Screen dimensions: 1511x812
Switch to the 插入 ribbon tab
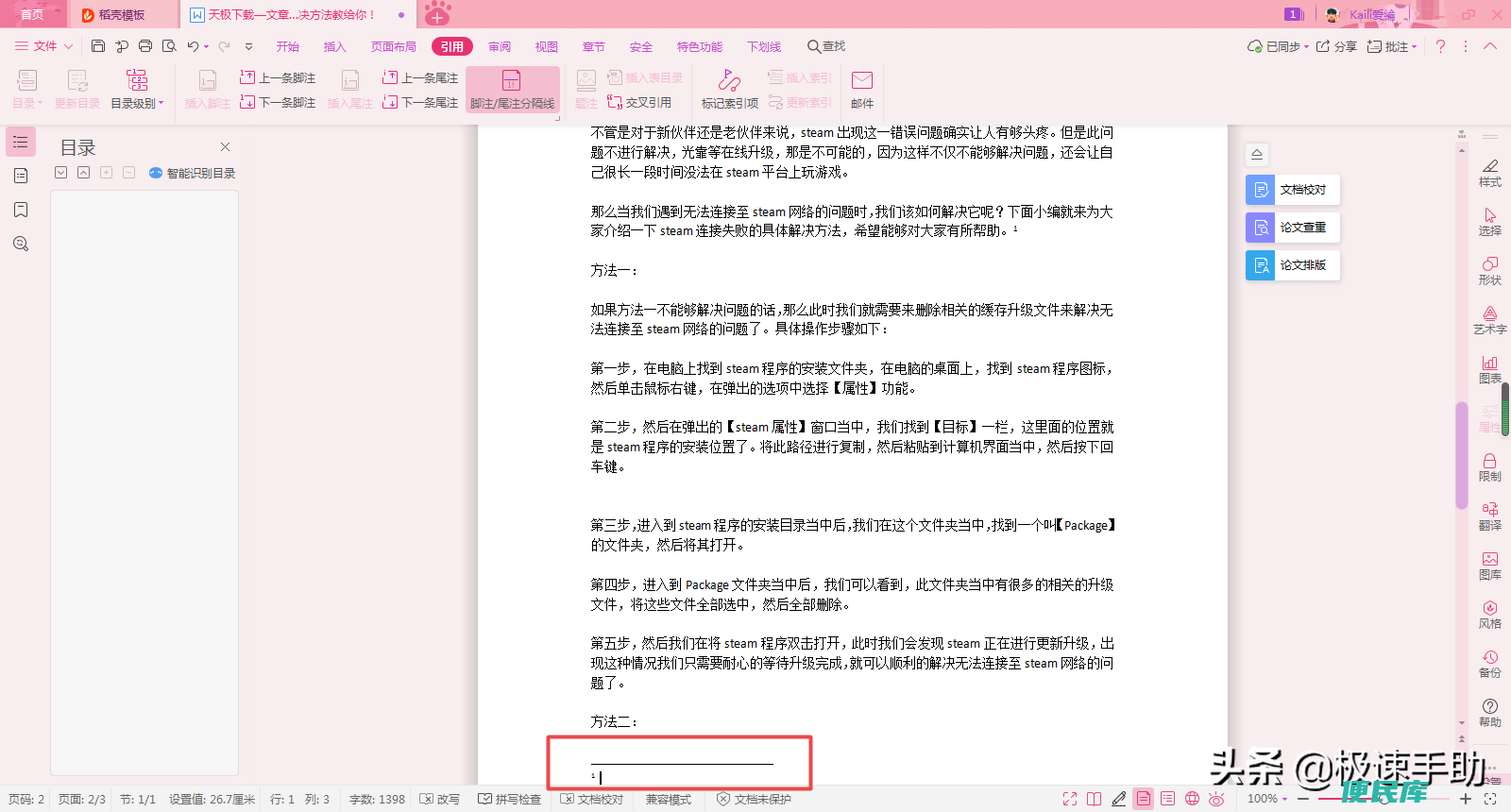[x=334, y=46]
